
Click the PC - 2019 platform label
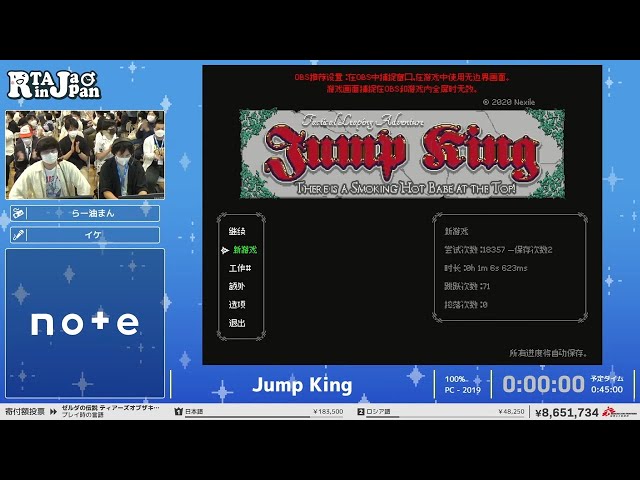pyautogui.click(x=462, y=390)
